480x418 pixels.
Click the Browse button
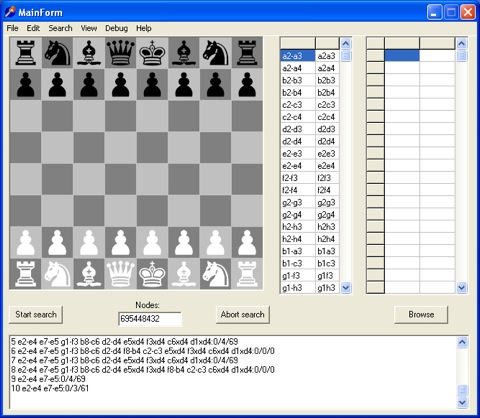pyautogui.click(x=421, y=315)
